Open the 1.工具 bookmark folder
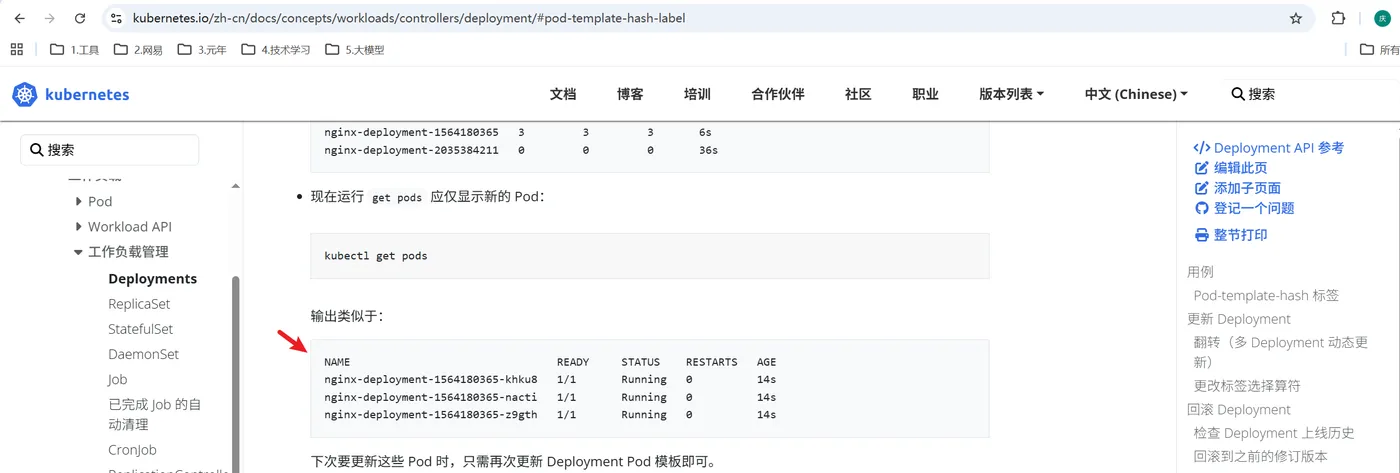Image resolution: width=1400 pixels, height=473 pixels. 75,49
